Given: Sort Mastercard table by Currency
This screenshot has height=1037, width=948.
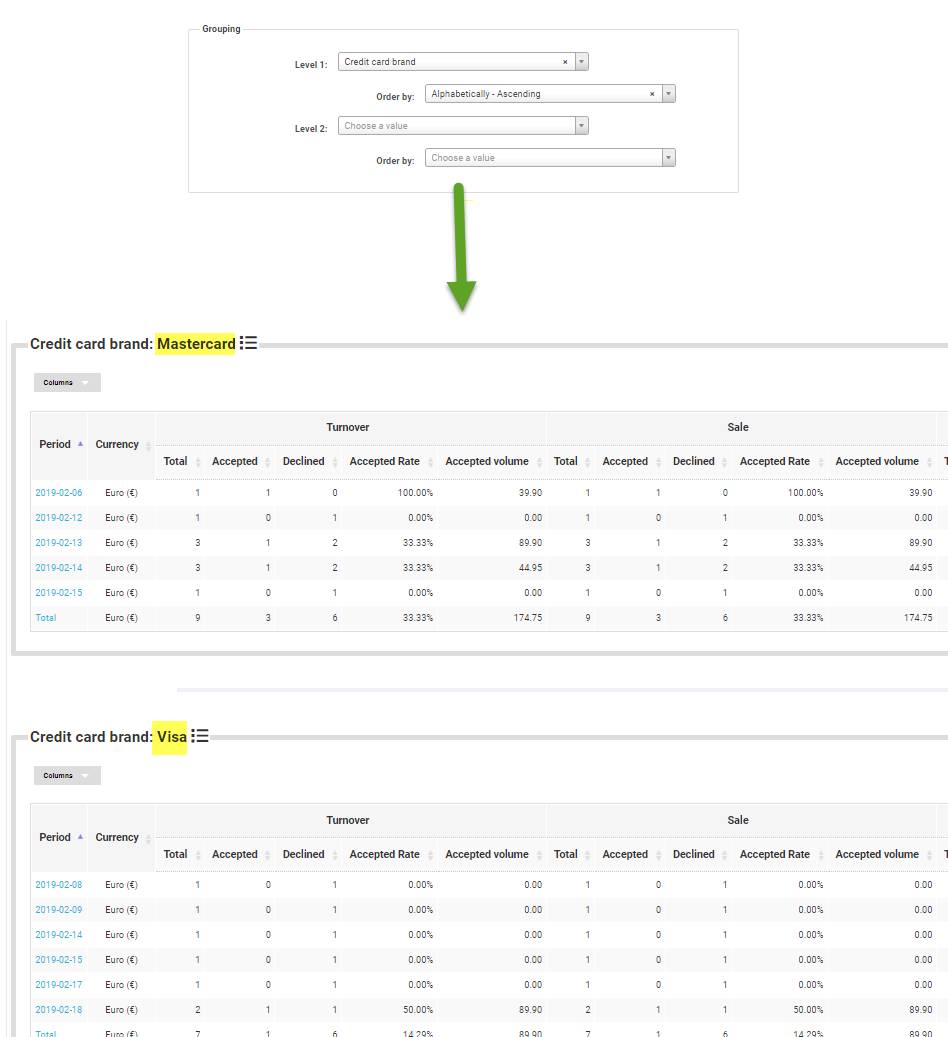Looking at the screenshot, I should pyautogui.click(x=121, y=444).
